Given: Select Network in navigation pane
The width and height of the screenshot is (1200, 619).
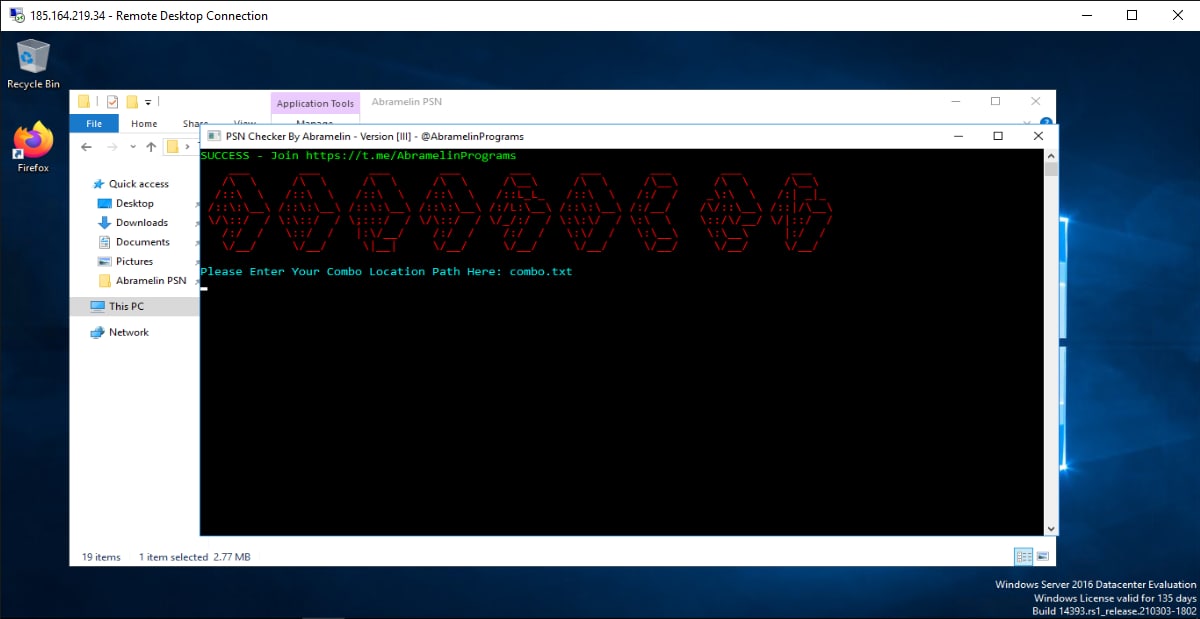Looking at the screenshot, I should [129, 332].
